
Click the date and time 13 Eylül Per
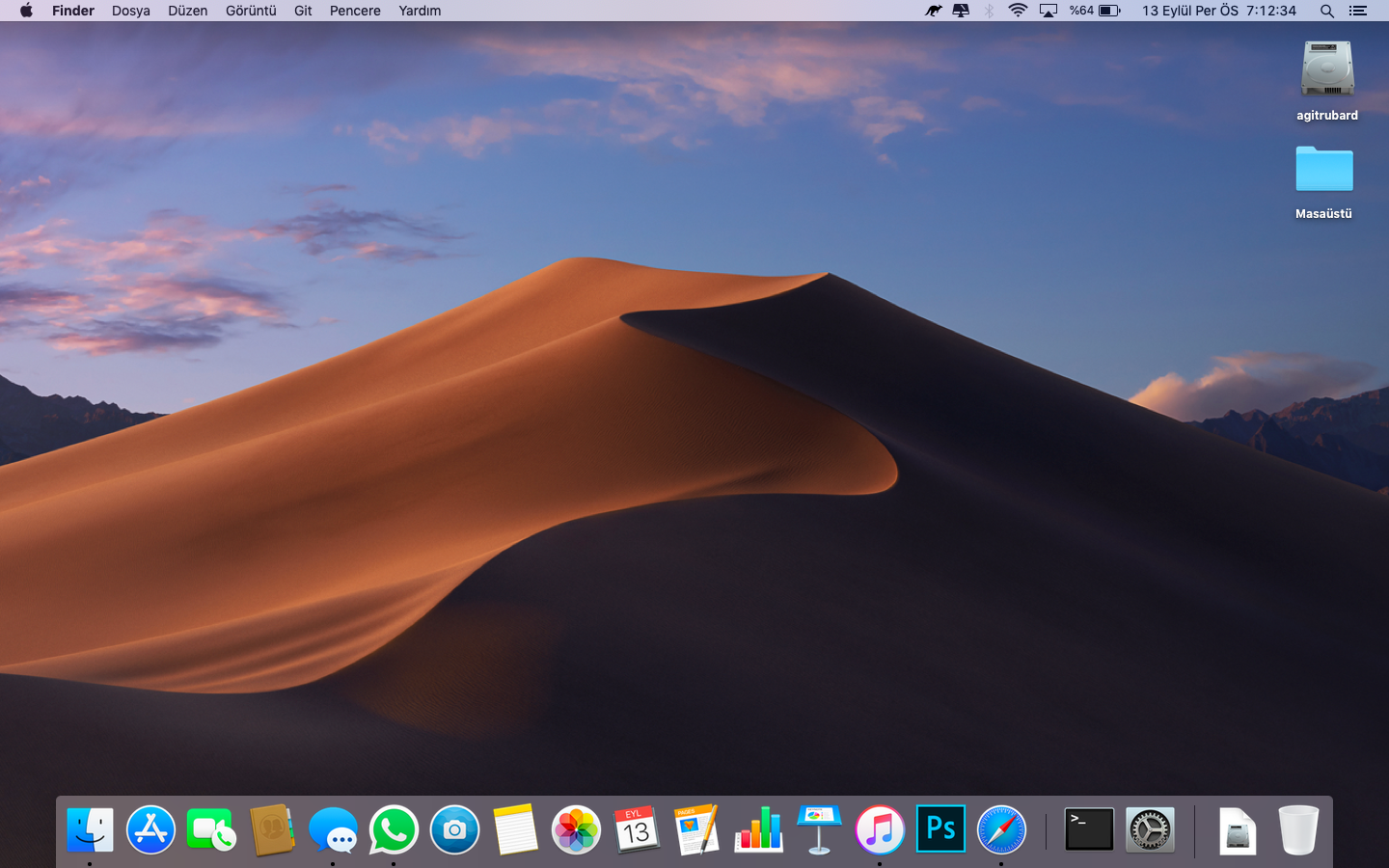click(1219, 11)
